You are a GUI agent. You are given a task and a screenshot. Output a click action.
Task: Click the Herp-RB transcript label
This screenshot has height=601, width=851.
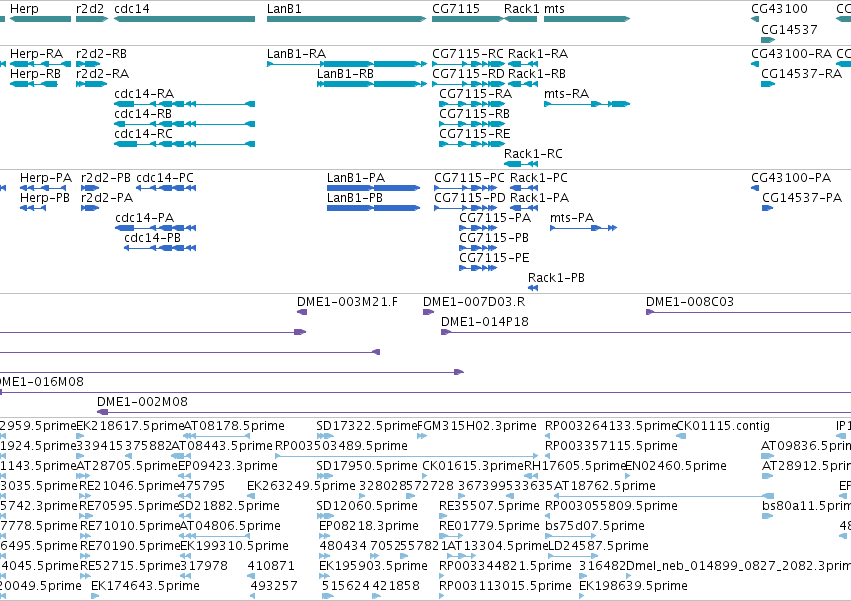[35, 74]
